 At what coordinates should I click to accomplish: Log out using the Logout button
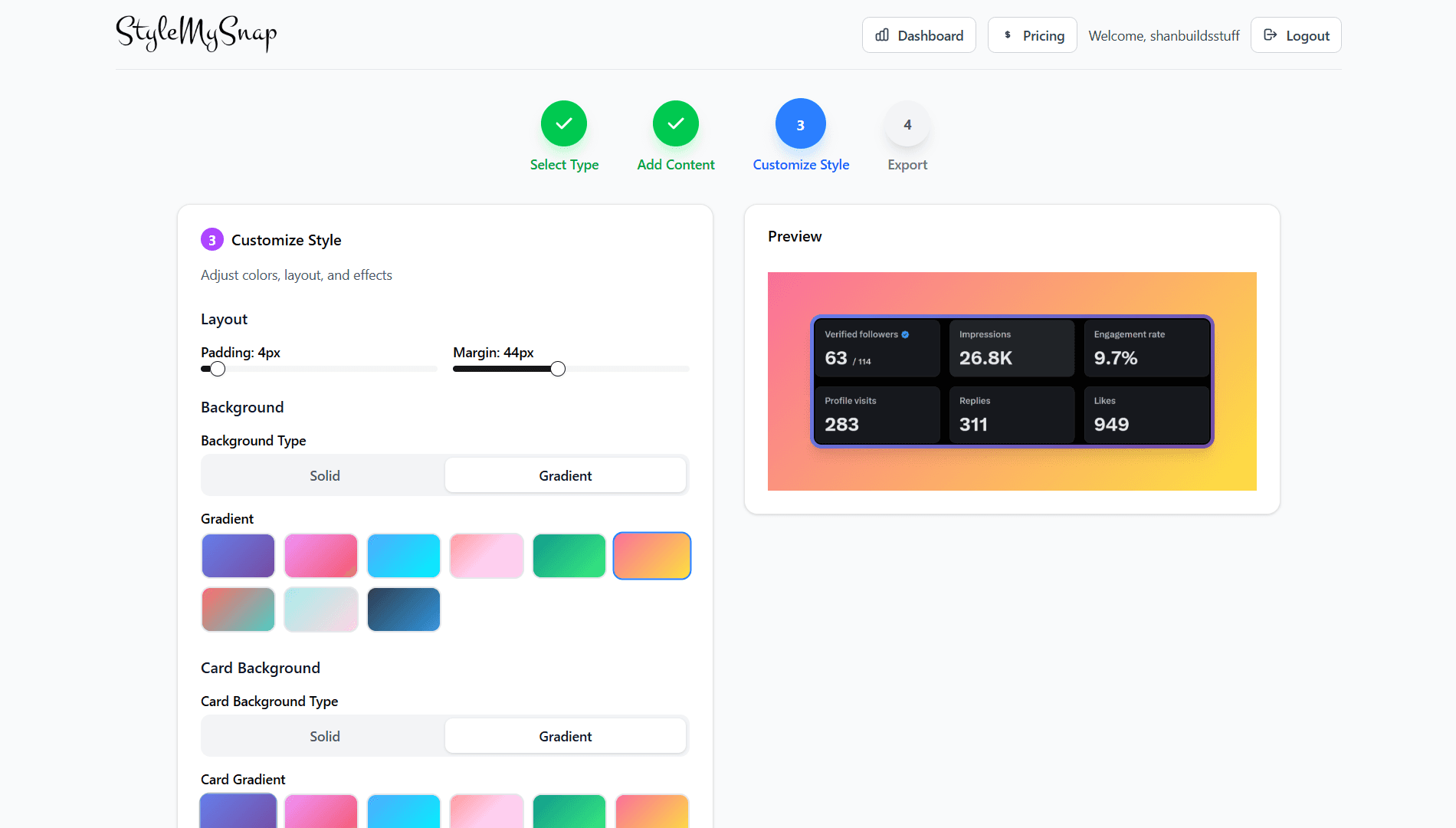1296,35
